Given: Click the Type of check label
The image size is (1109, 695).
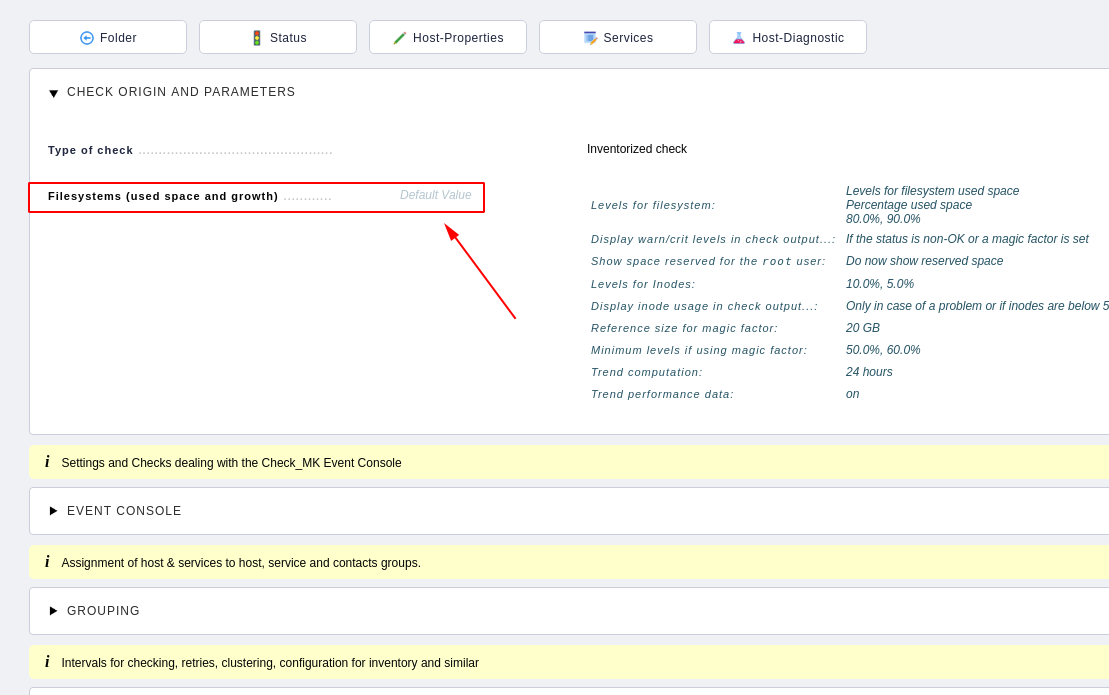Looking at the screenshot, I should (91, 150).
